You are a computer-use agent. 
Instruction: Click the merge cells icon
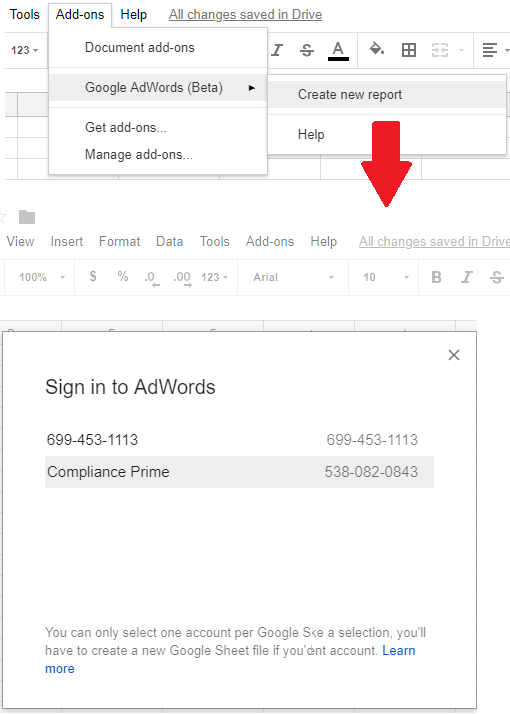tap(440, 50)
